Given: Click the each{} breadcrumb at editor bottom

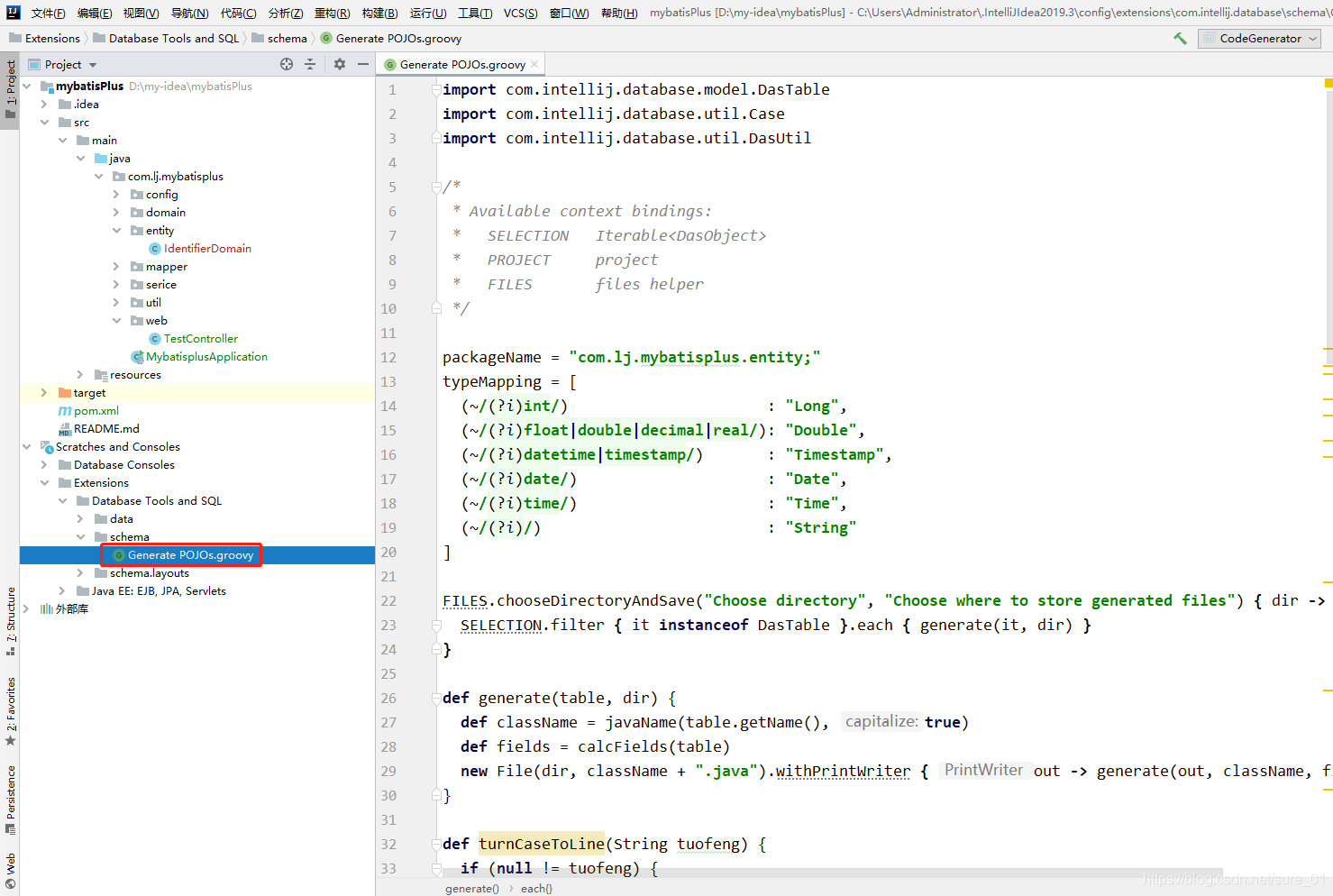Looking at the screenshot, I should click(536, 888).
